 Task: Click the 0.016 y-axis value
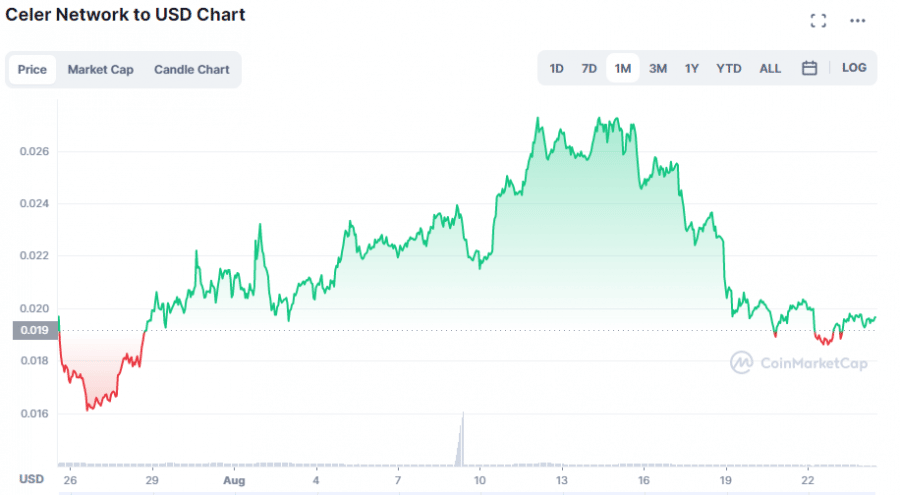click(x=34, y=413)
